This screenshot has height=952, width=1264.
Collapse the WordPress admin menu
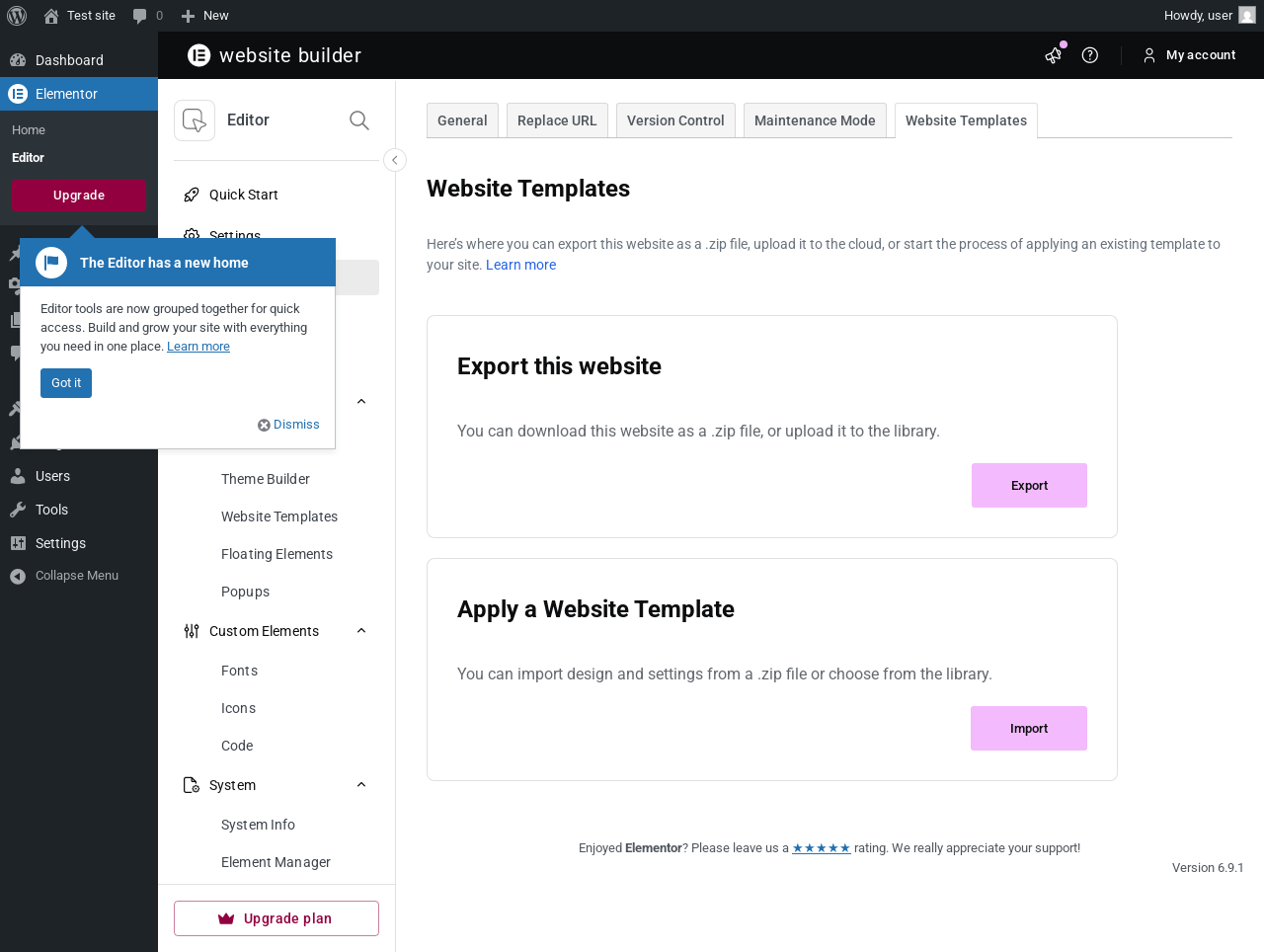tap(65, 576)
